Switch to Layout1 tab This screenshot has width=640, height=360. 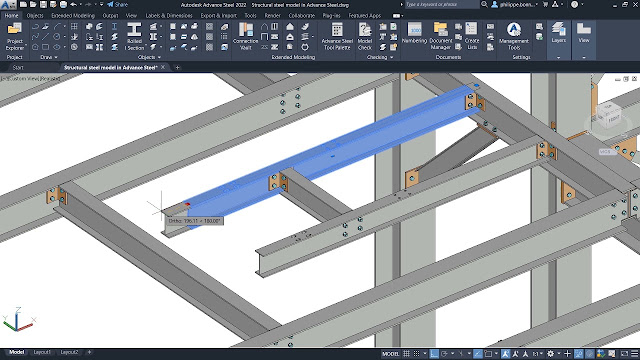[42, 352]
